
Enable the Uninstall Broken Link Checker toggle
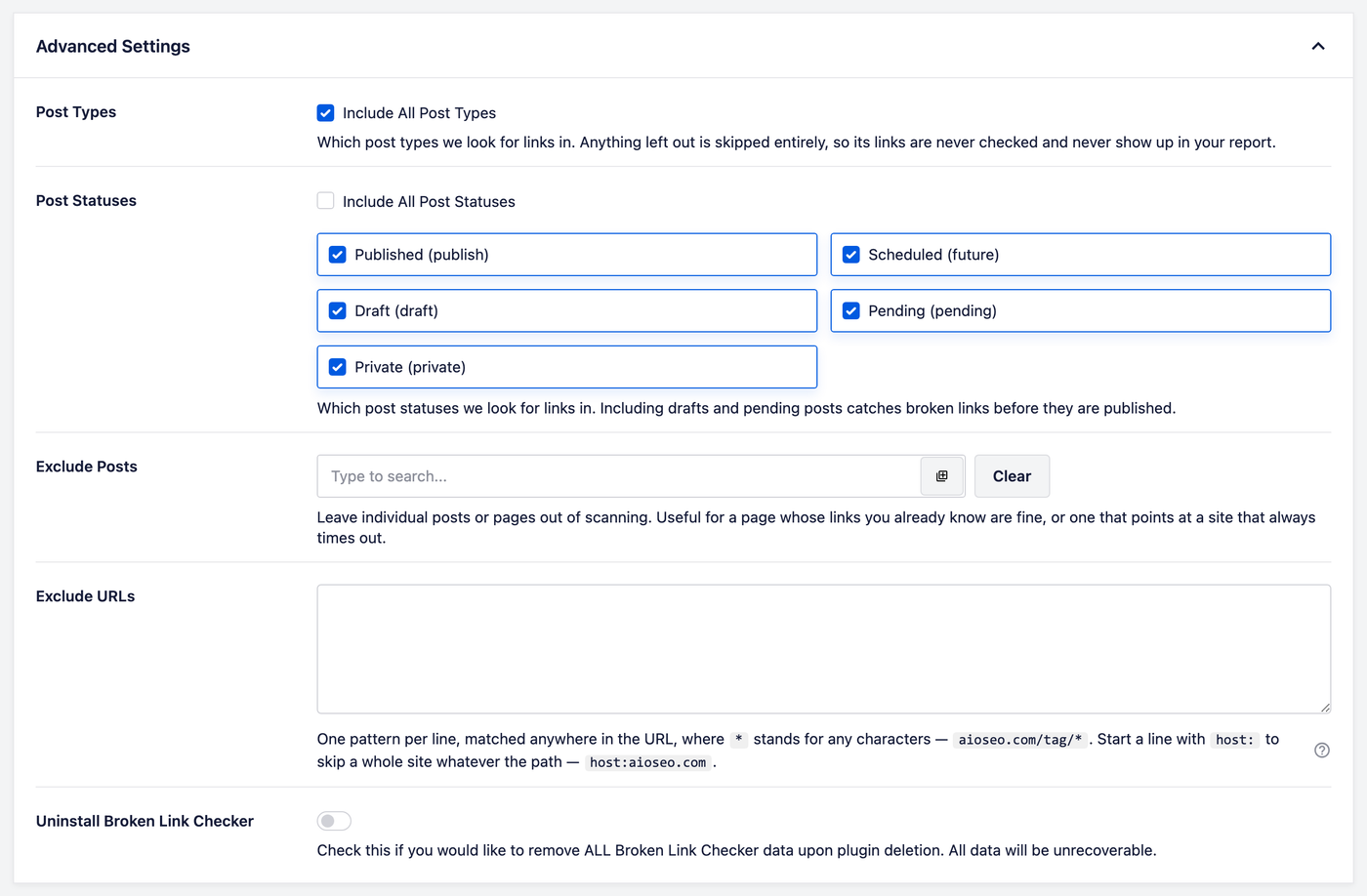pyautogui.click(x=334, y=821)
